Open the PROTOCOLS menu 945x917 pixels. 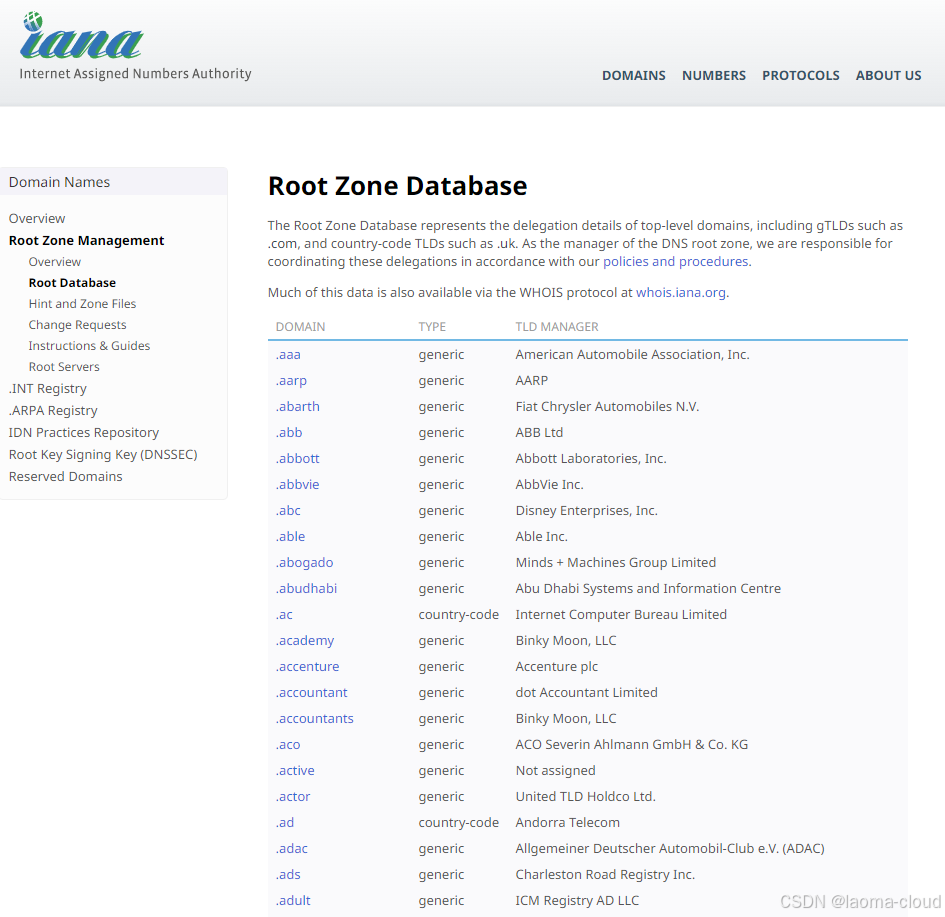click(x=800, y=75)
